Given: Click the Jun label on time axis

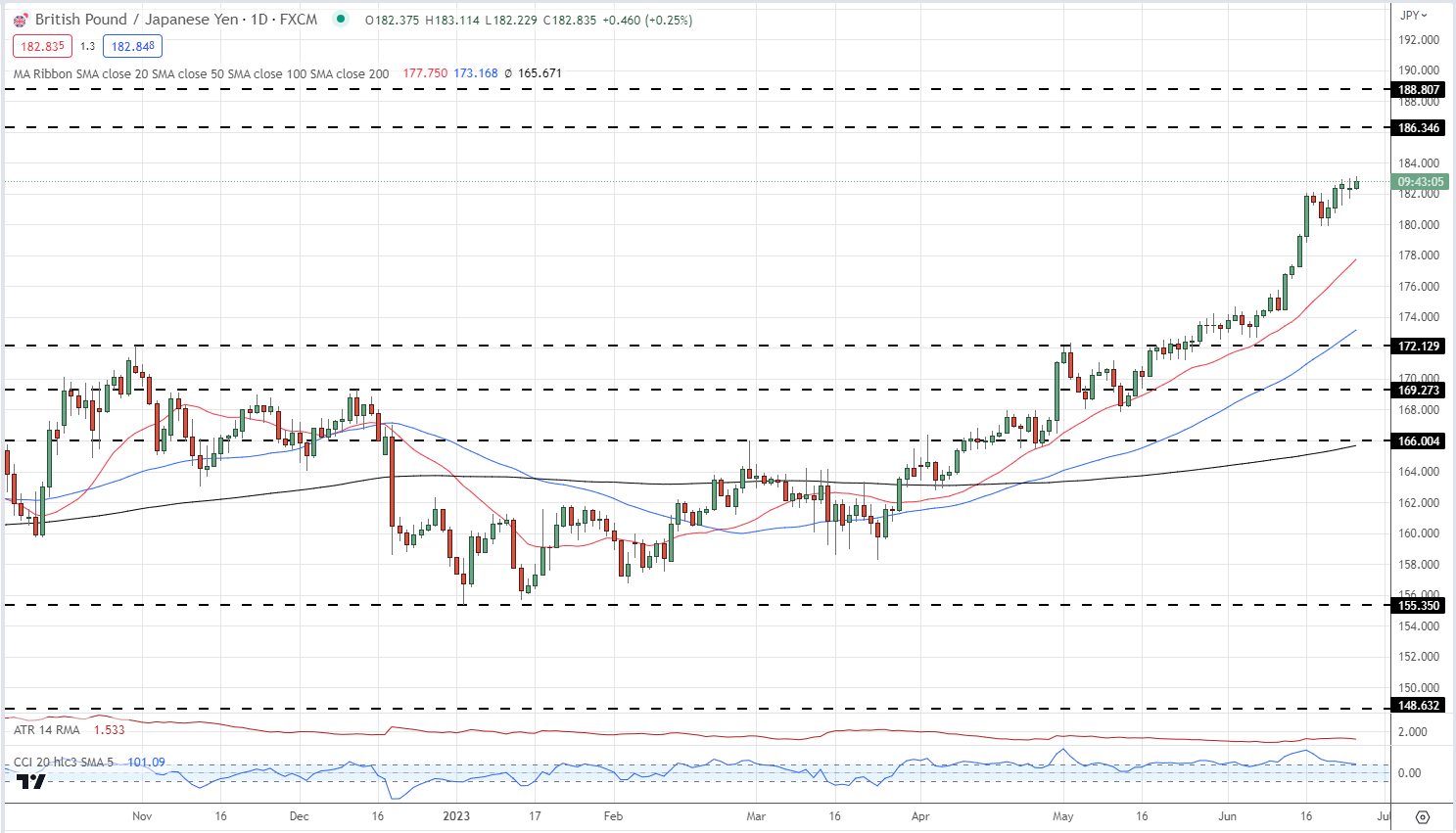Looking at the screenshot, I should click(x=1228, y=816).
